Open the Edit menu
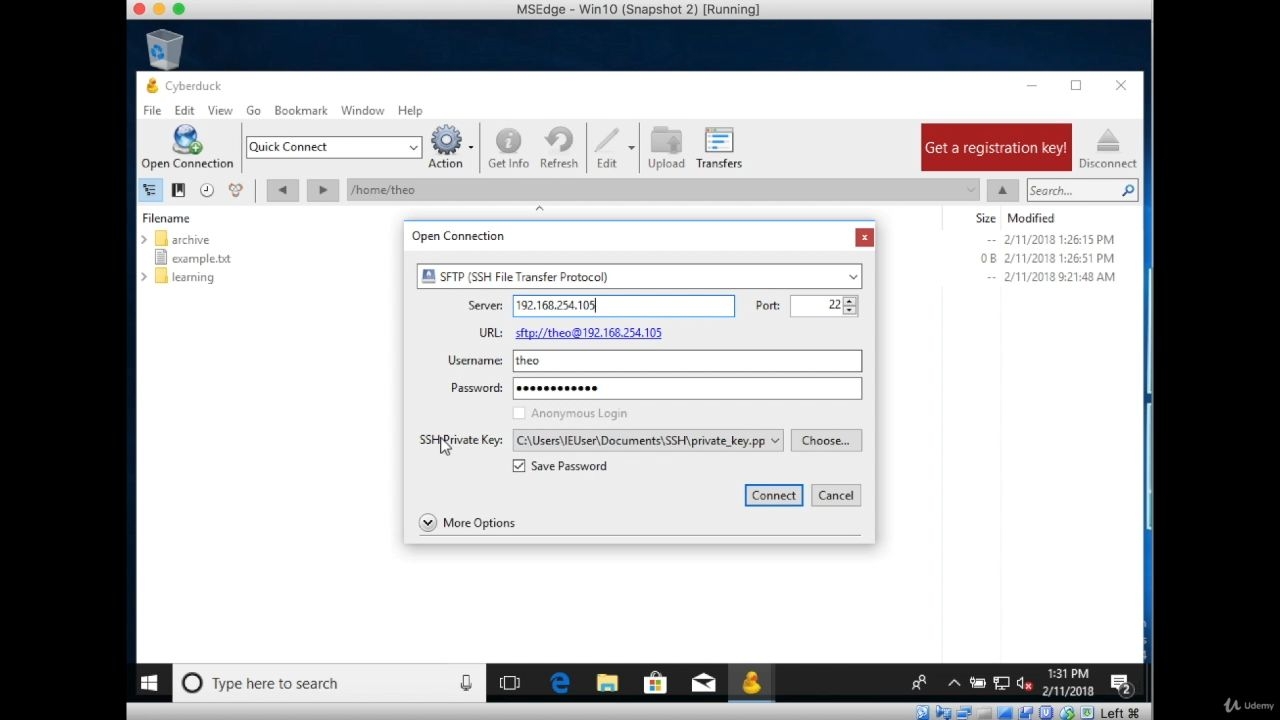Image resolution: width=1280 pixels, height=720 pixels. point(184,111)
